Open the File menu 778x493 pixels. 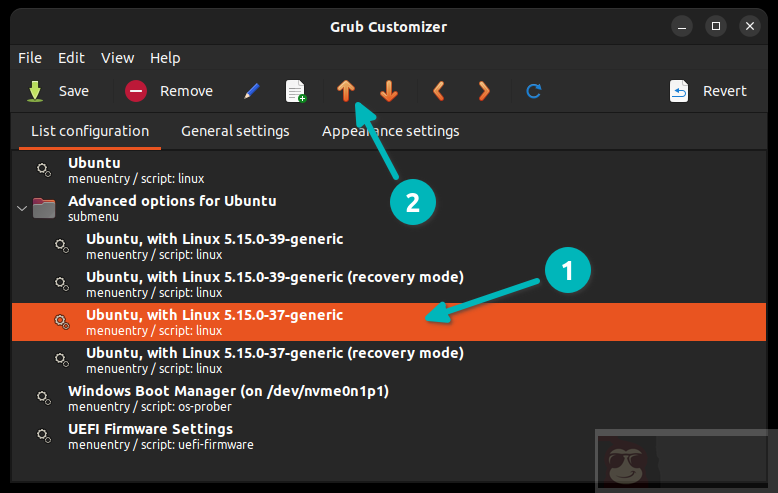30,58
